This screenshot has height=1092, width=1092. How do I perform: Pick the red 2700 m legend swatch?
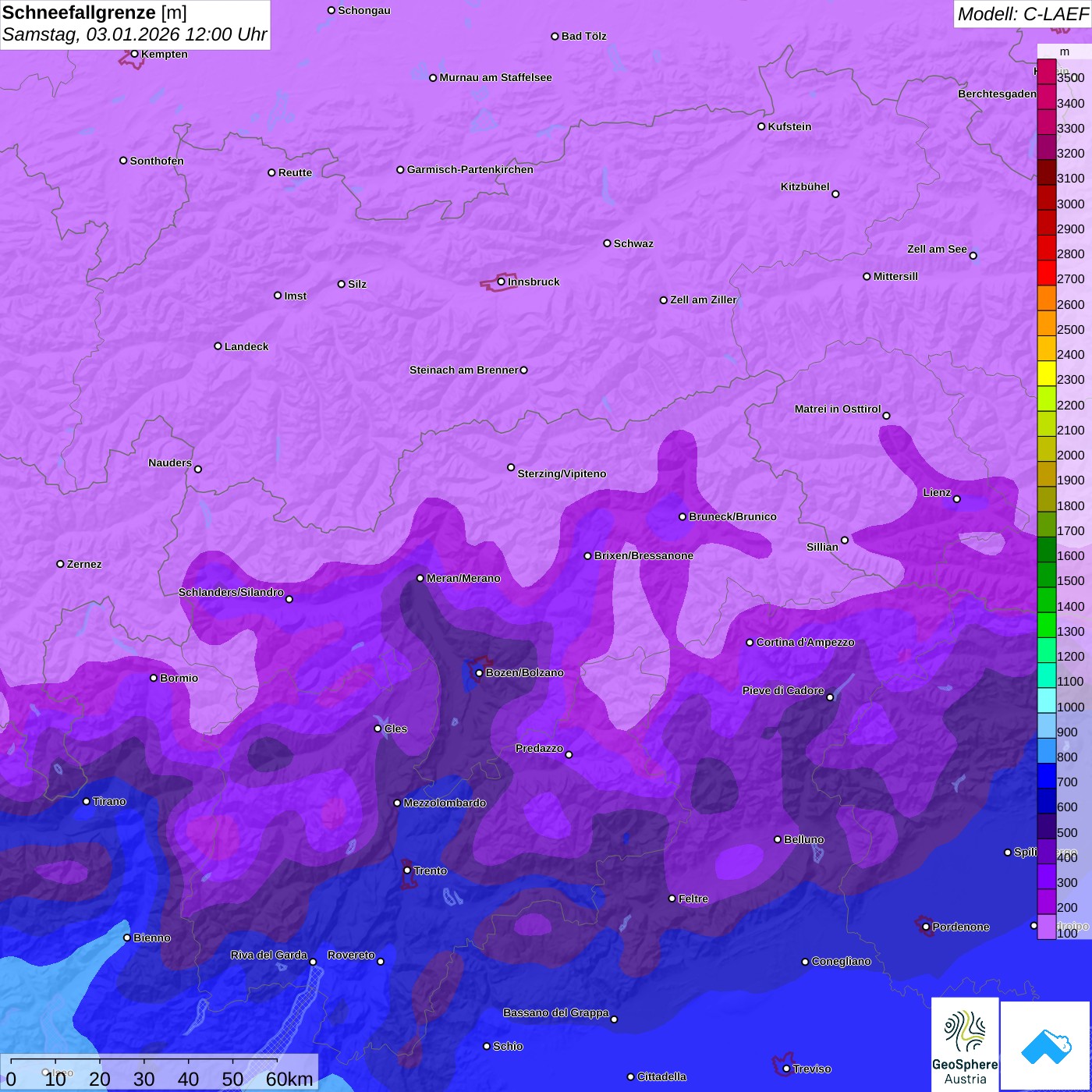coord(1046,273)
